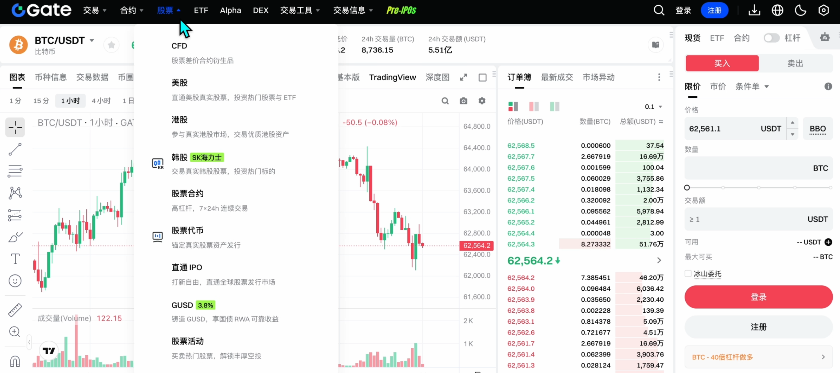The image size is (840, 373).
Task: Click the download app icon
Action: click(754, 10)
